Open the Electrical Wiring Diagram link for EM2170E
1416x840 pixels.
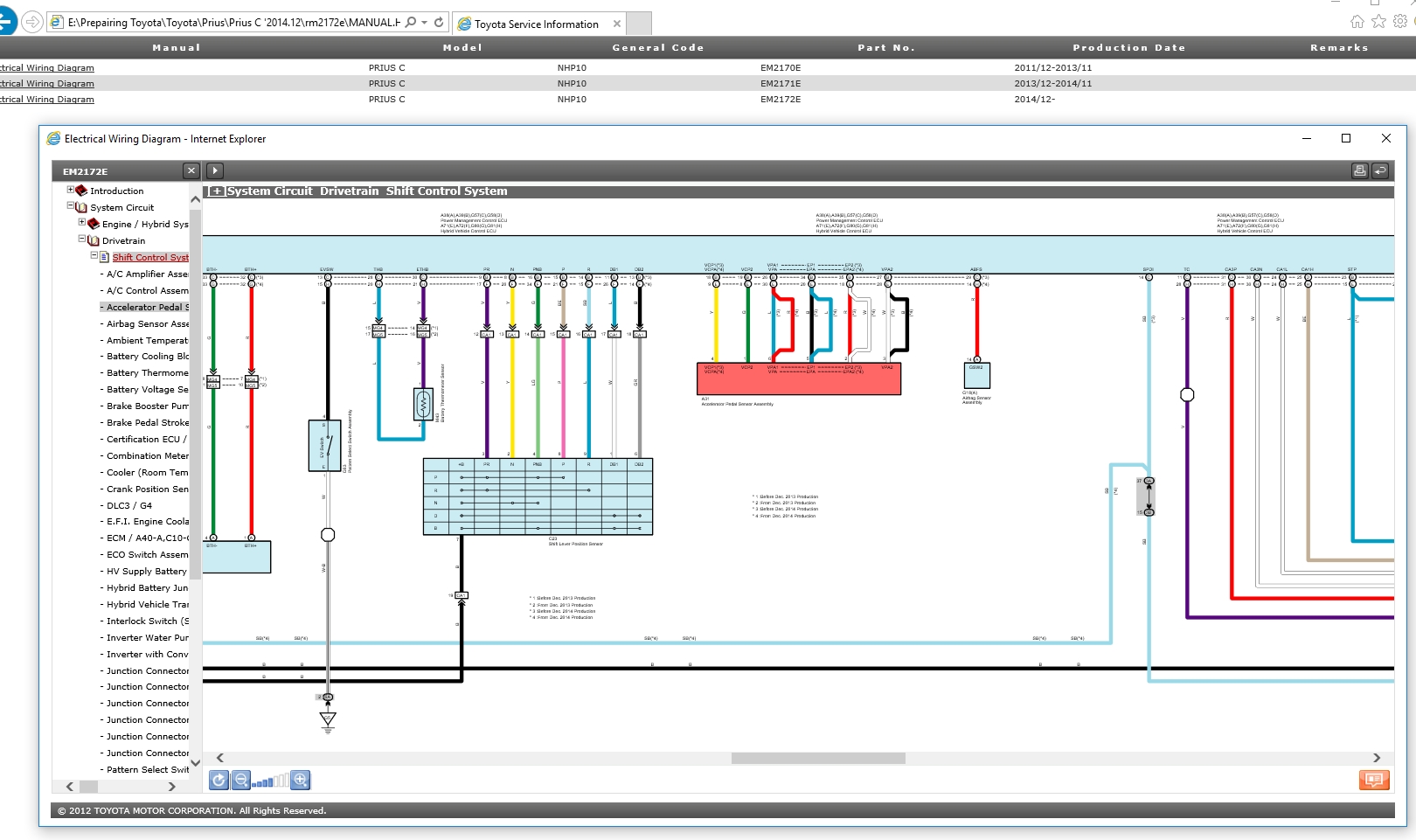click(x=47, y=68)
